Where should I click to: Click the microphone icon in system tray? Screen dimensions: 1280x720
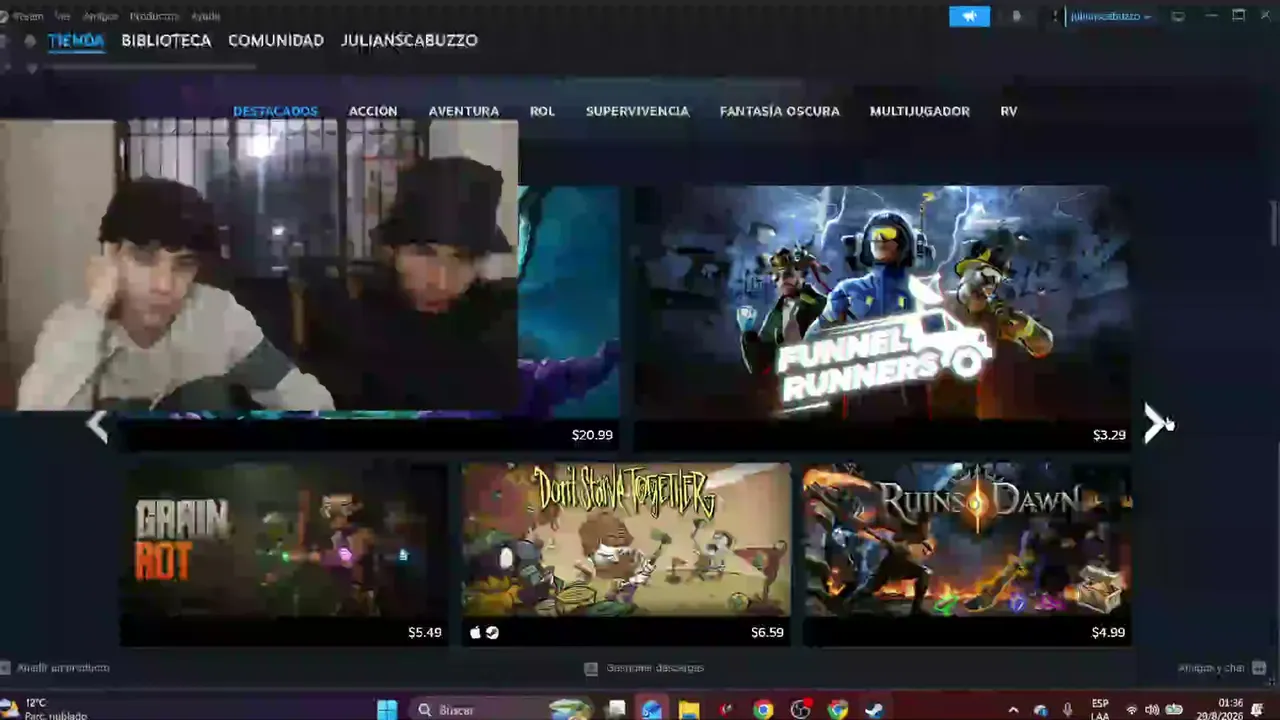pyautogui.click(x=1068, y=709)
